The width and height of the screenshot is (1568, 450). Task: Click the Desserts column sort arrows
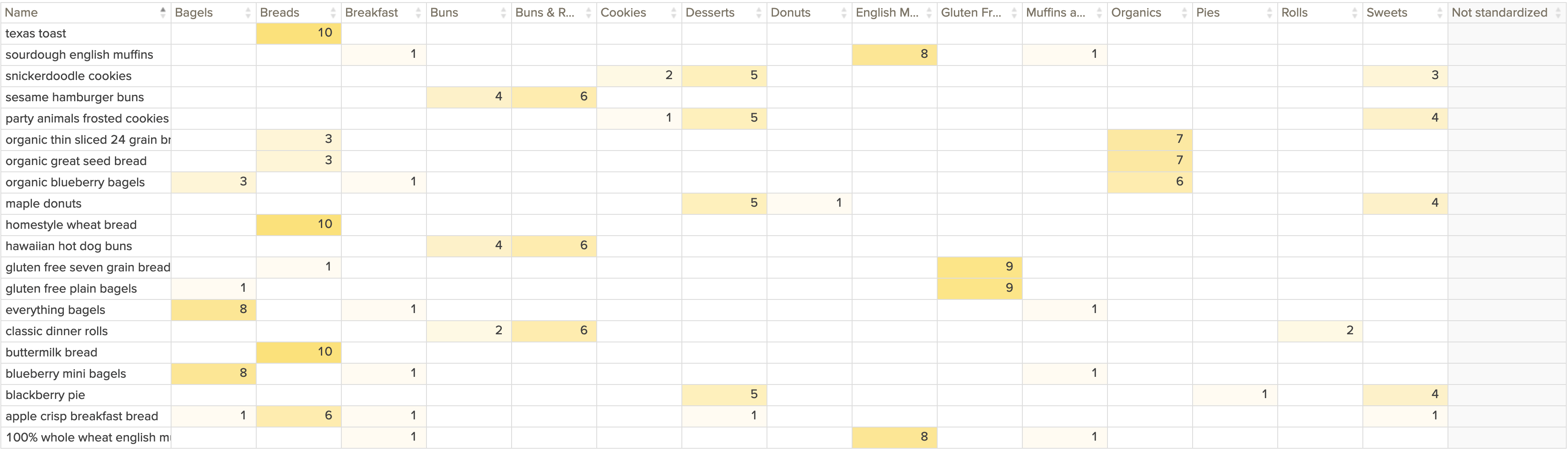[758, 13]
